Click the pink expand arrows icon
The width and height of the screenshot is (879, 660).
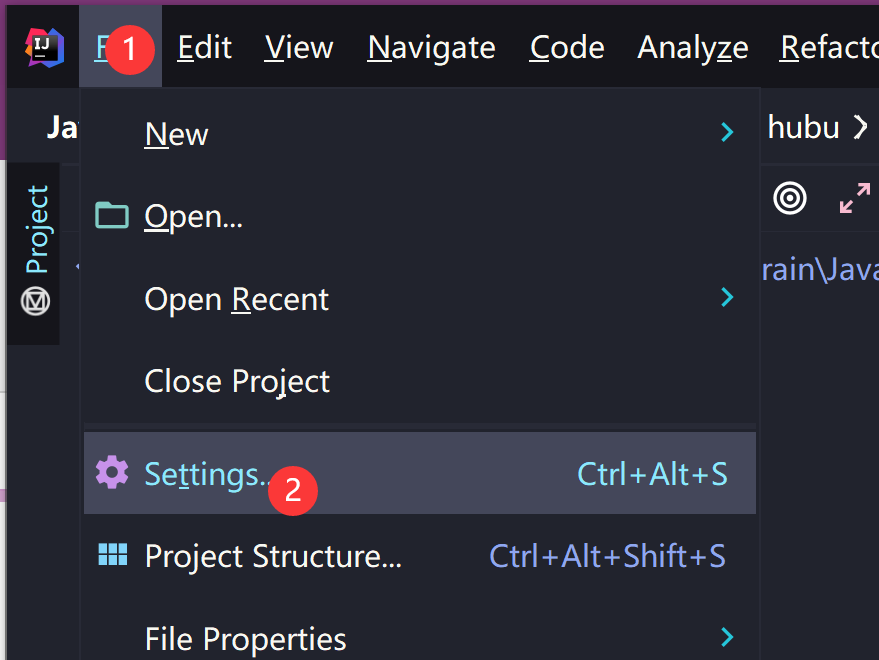pyautogui.click(x=854, y=198)
